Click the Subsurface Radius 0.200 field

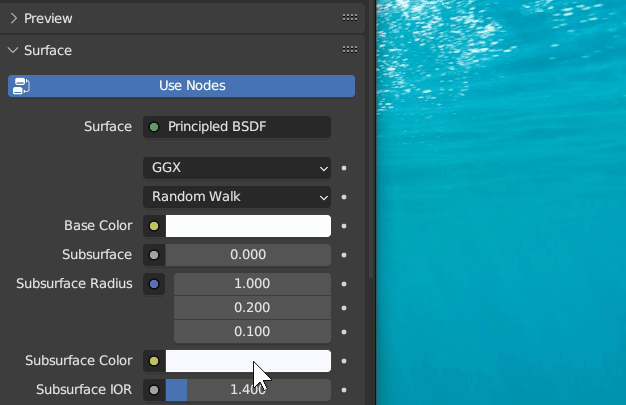click(252, 308)
